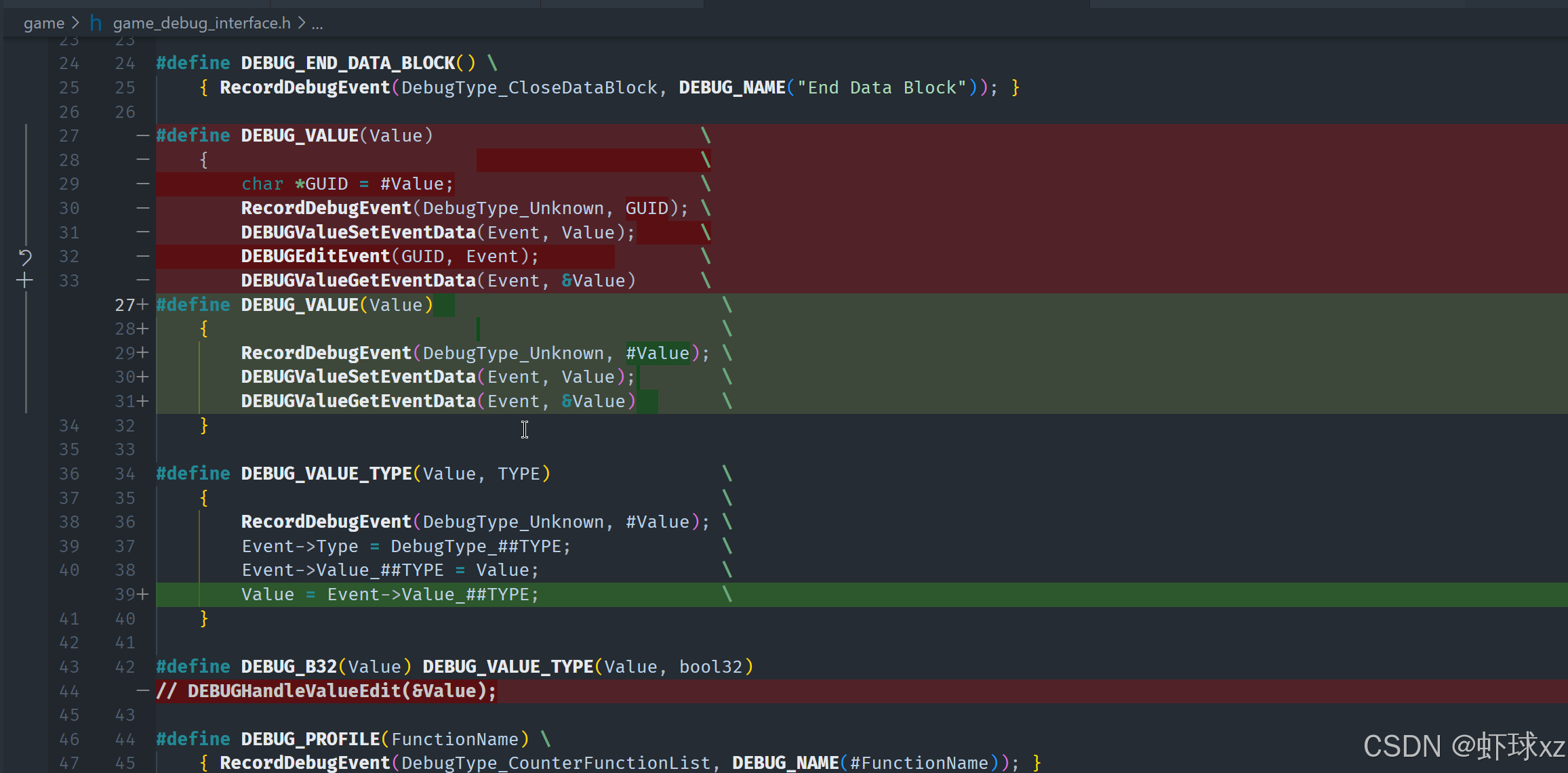Click the 'h' header file icon in breadcrumb

(x=96, y=24)
